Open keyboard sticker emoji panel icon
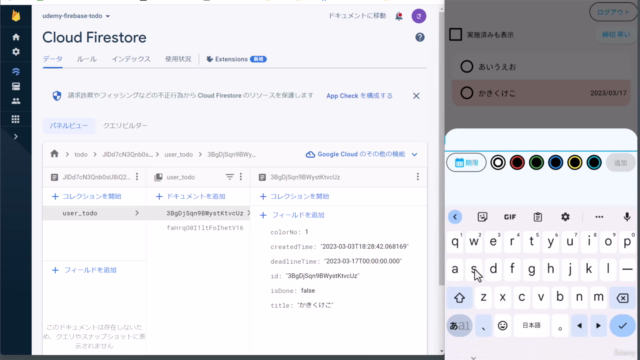The height and width of the screenshot is (360, 640). (482, 217)
